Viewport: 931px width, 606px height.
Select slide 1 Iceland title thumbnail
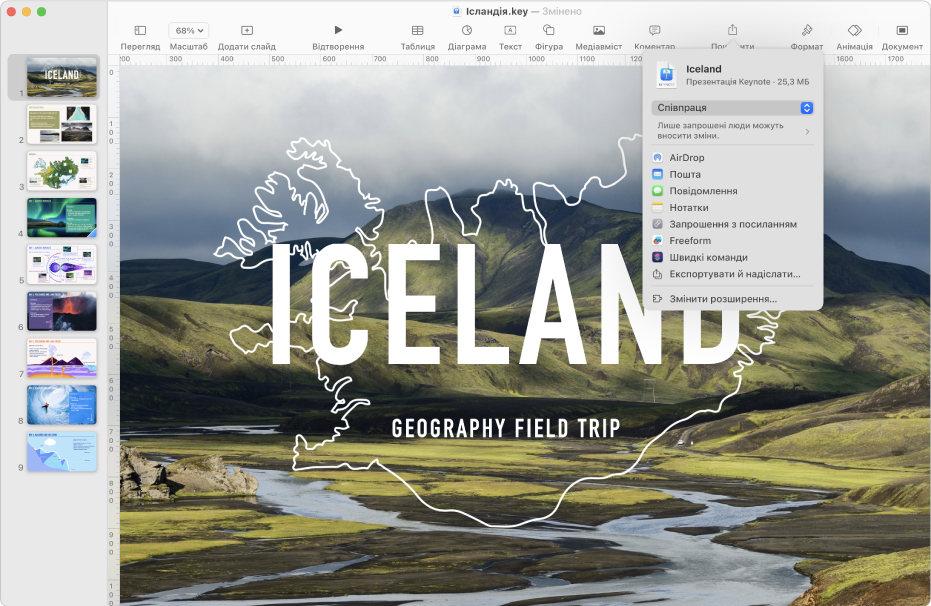coord(62,77)
